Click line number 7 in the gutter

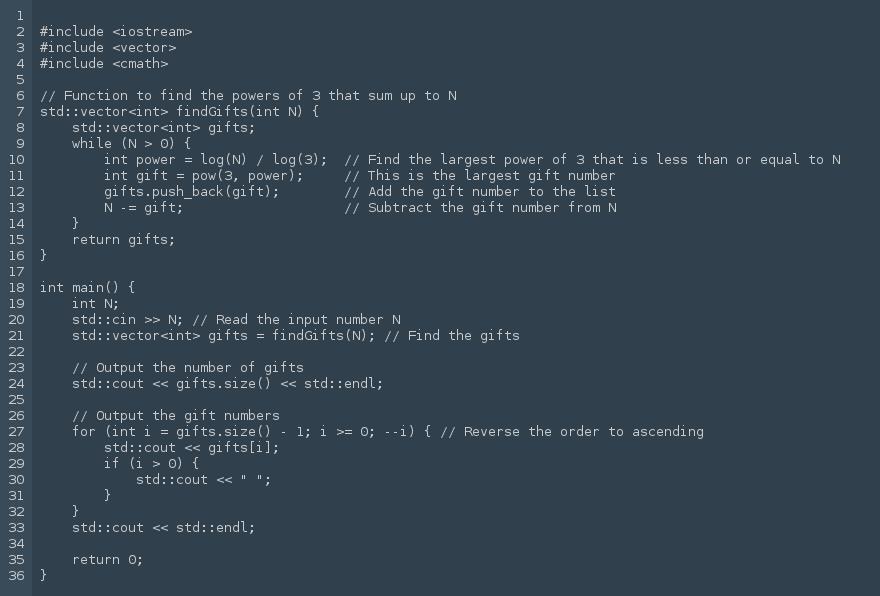coord(19,111)
